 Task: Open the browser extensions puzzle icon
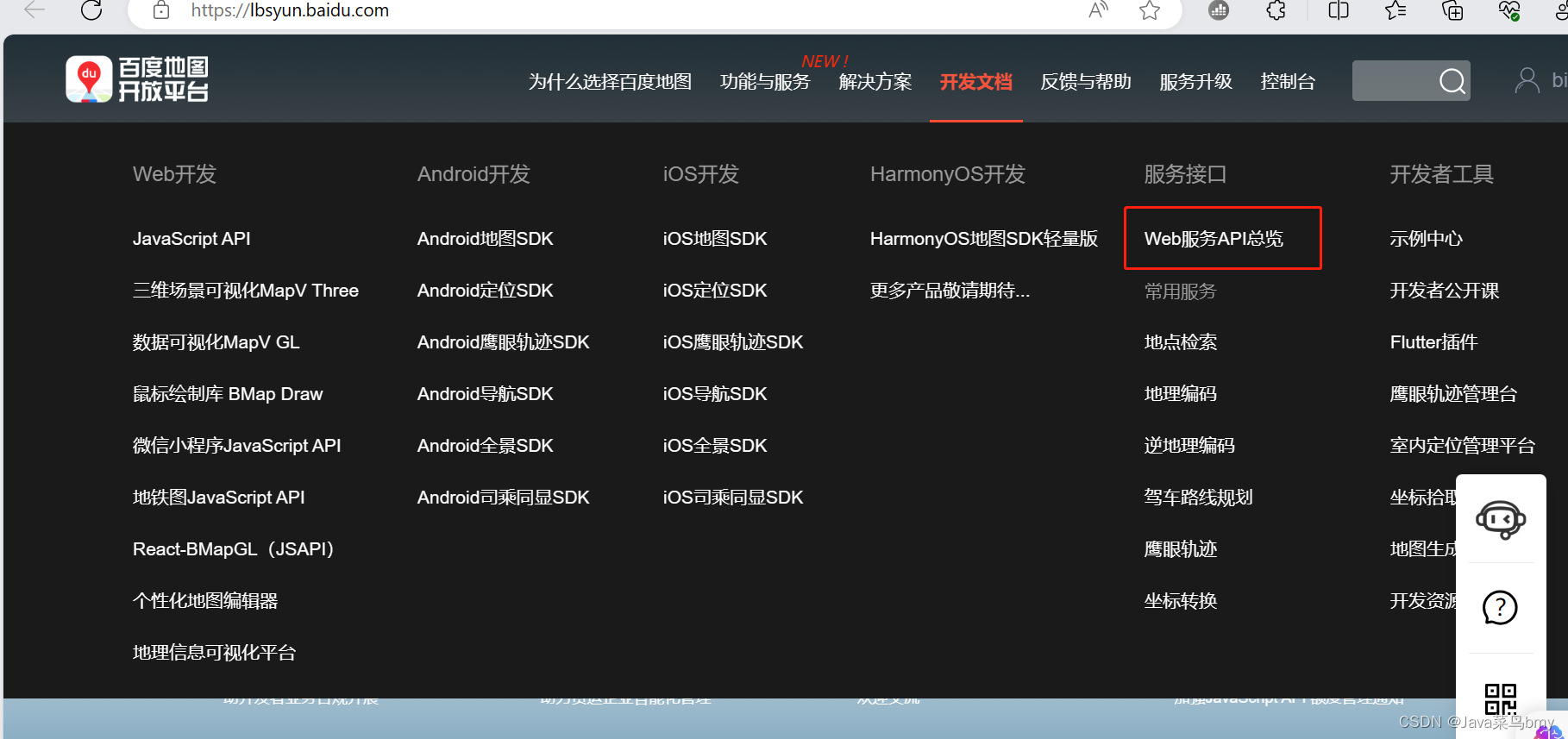(x=1276, y=10)
